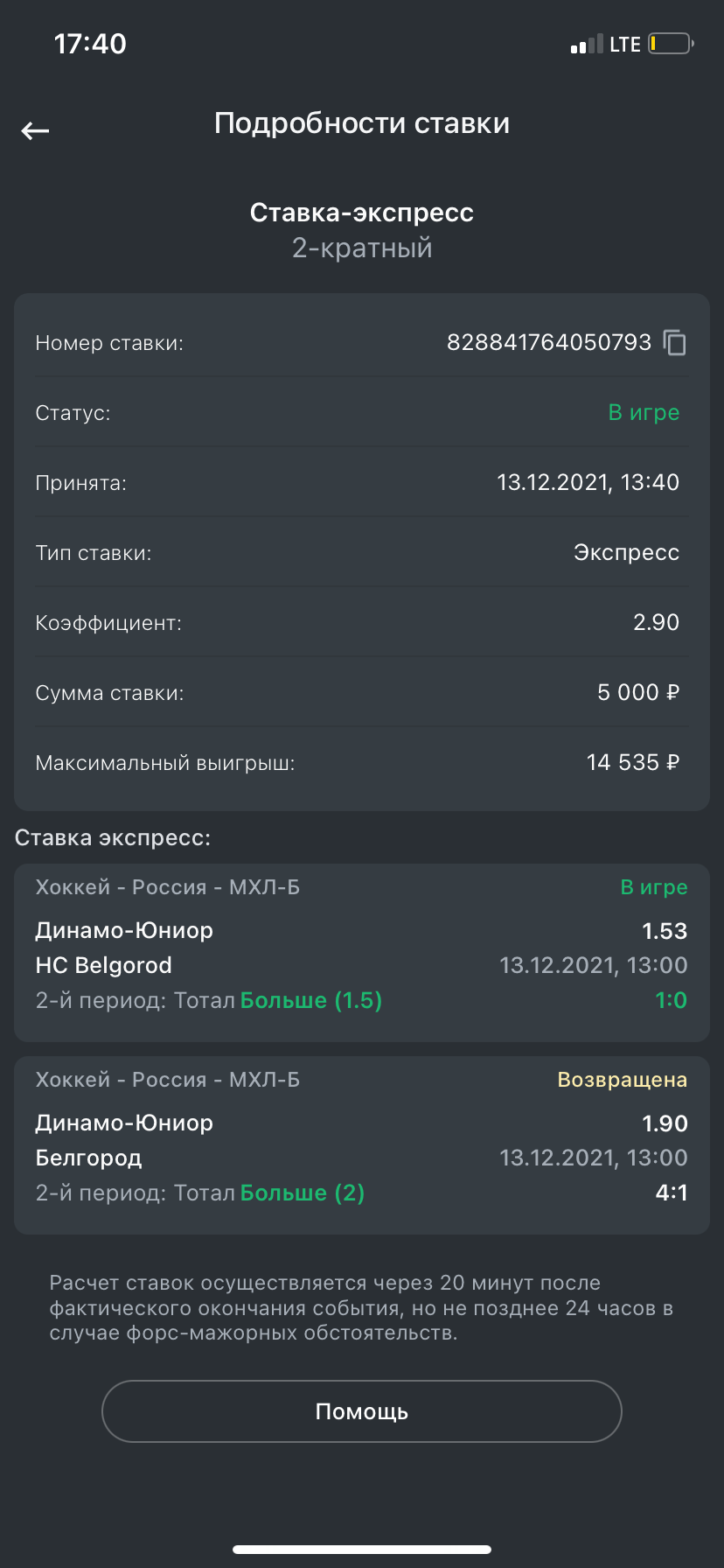This screenshot has width=724, height=1568.
Task: Tap the 4:1 final score
Action: [x=671, y=1193]
